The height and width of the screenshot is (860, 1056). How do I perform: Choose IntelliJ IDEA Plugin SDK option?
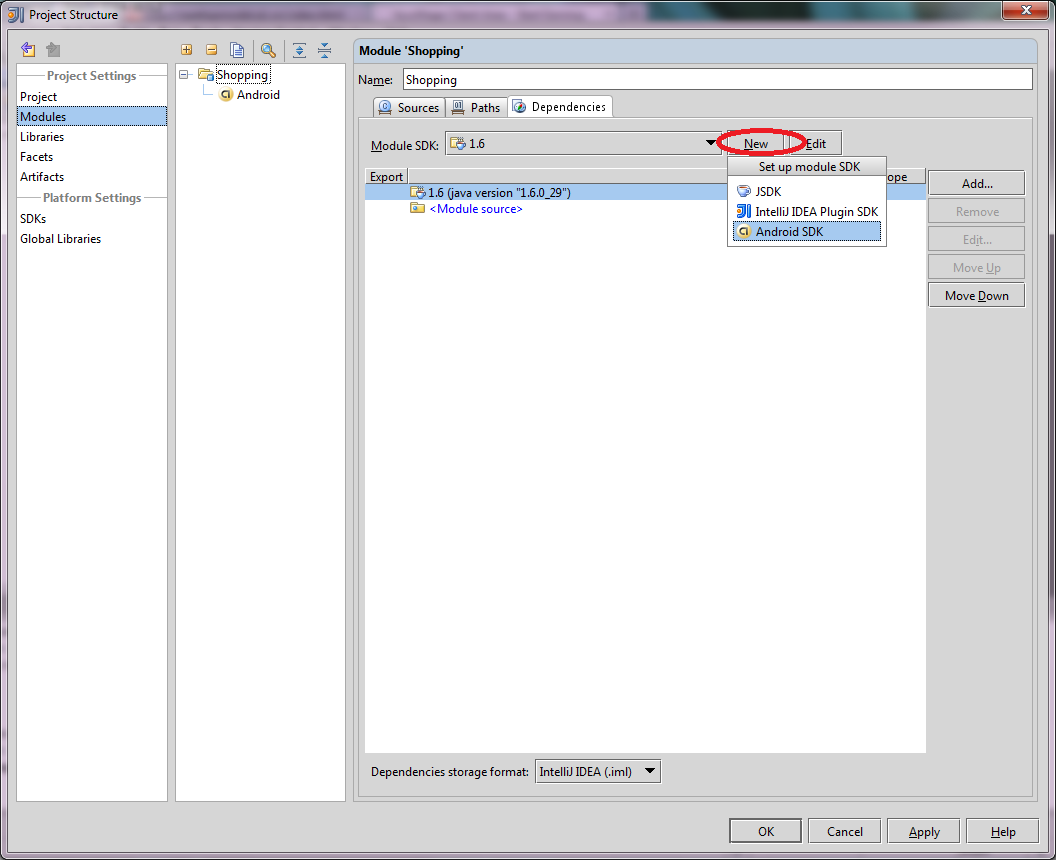(807, 211)
